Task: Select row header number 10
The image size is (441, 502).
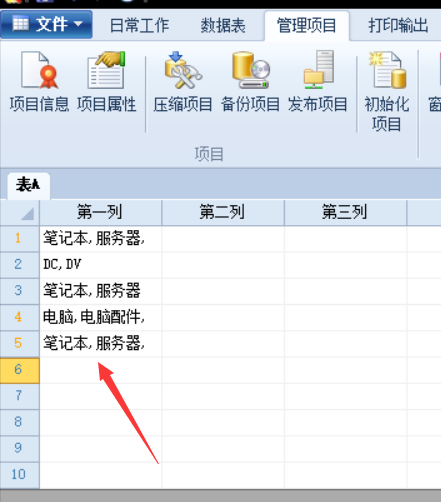Action: [x=20, y=475]
